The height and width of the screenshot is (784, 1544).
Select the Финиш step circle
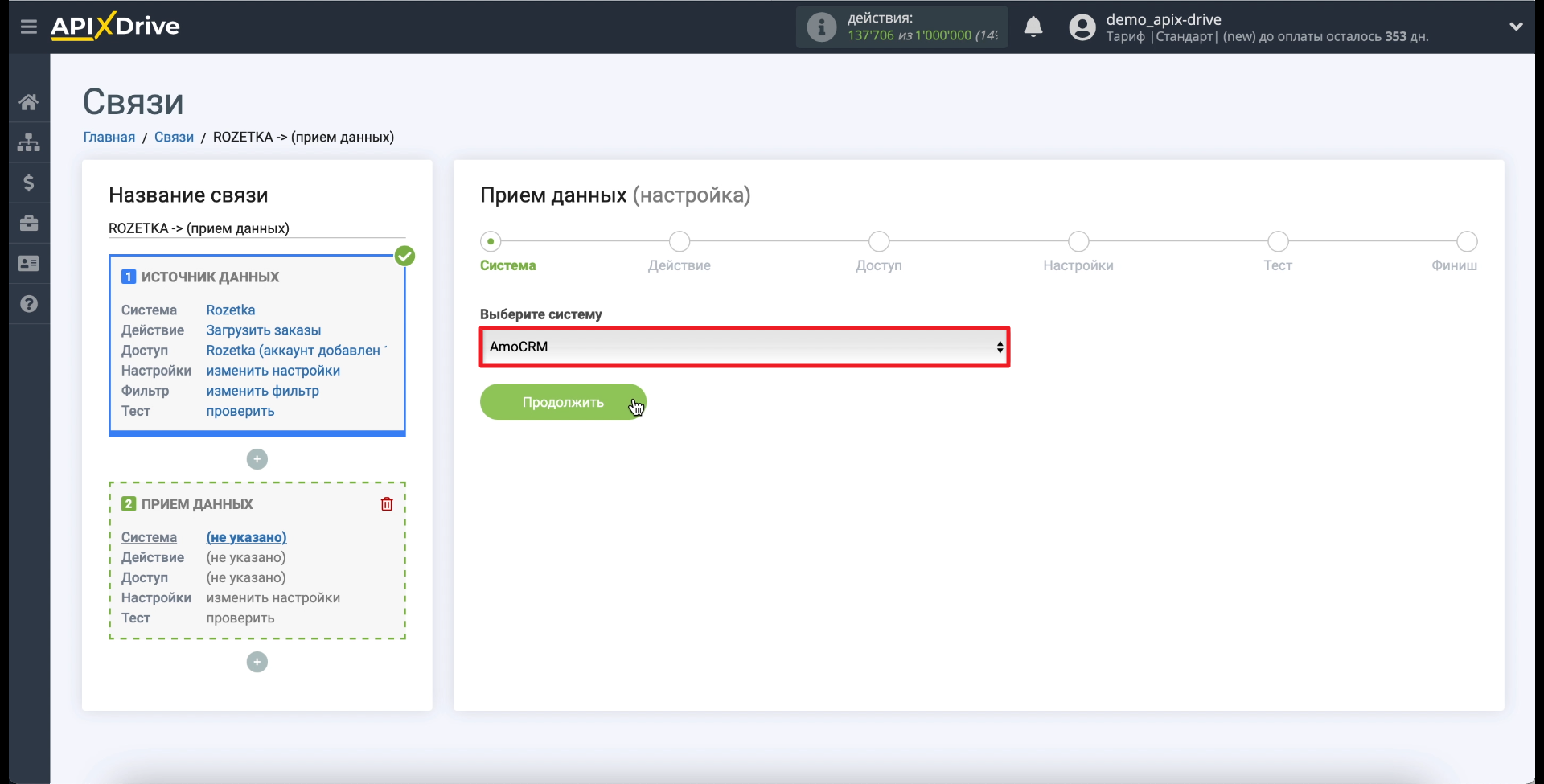tap(1468, 241)
